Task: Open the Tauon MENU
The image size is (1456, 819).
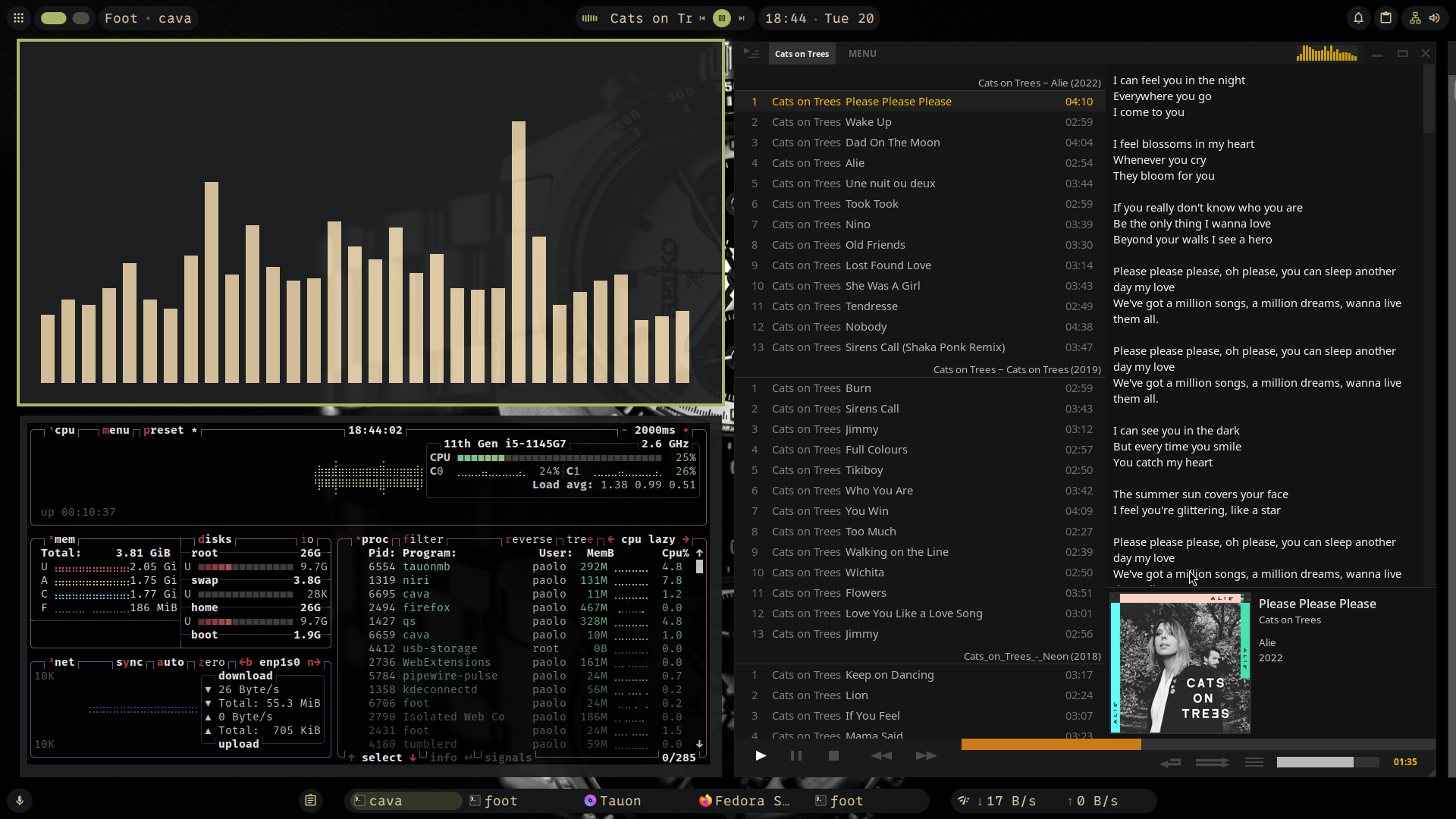Action: pyautogui.click(x=862, y=53)
